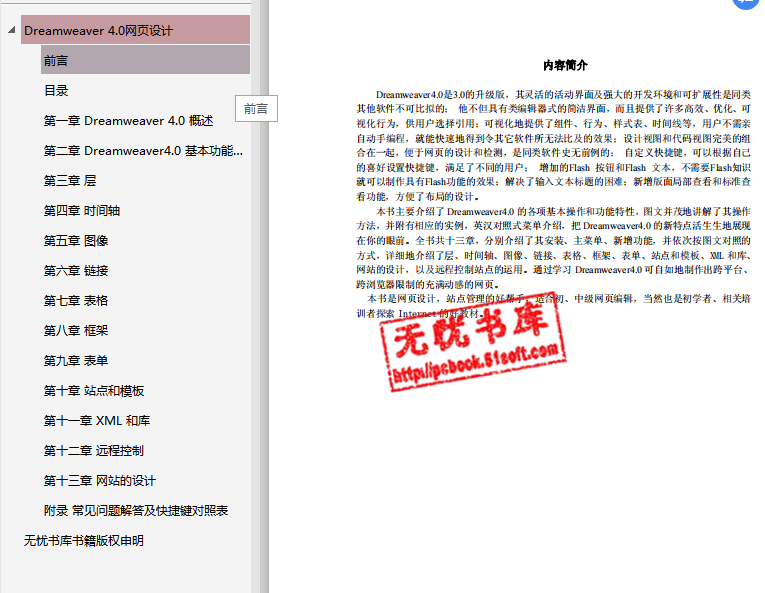Navigate to 第三章 层
Image resolution: width=765 pixels, height=593 pixels.
pyautogui.click(x=70, y=181)
